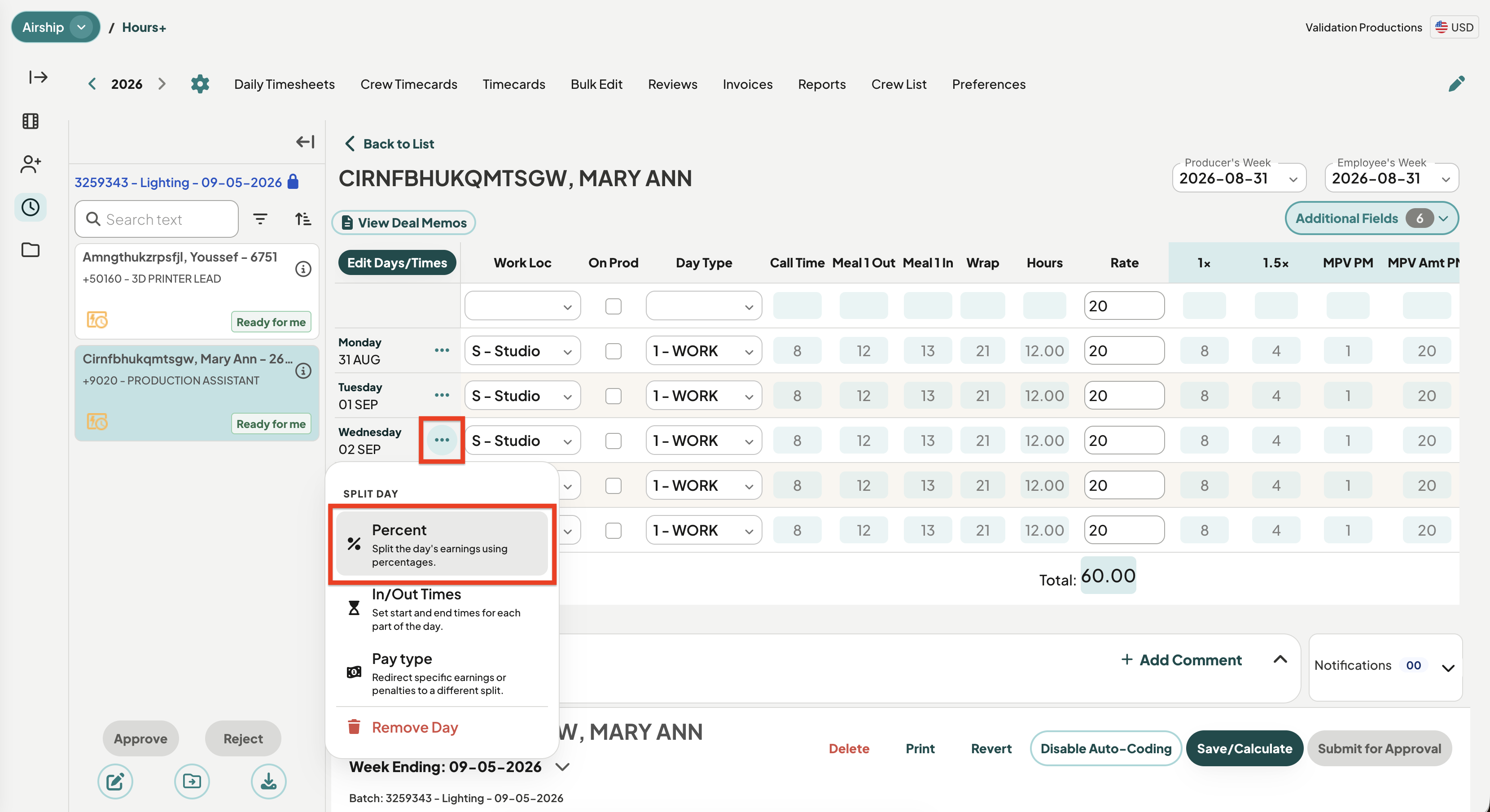Expand the left sidebar arrow icon
This screenshot has width=1490, height=812.
(x=38, y=77)
